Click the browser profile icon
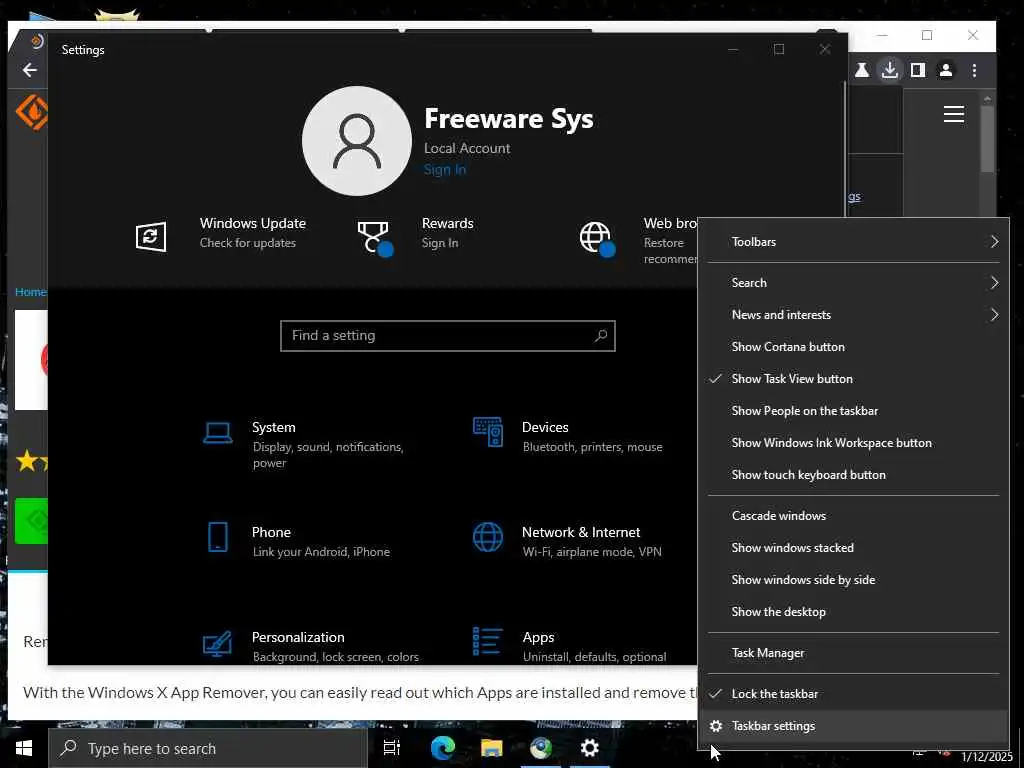This screenshot has height=768, width=1024. tap(946, 70)
